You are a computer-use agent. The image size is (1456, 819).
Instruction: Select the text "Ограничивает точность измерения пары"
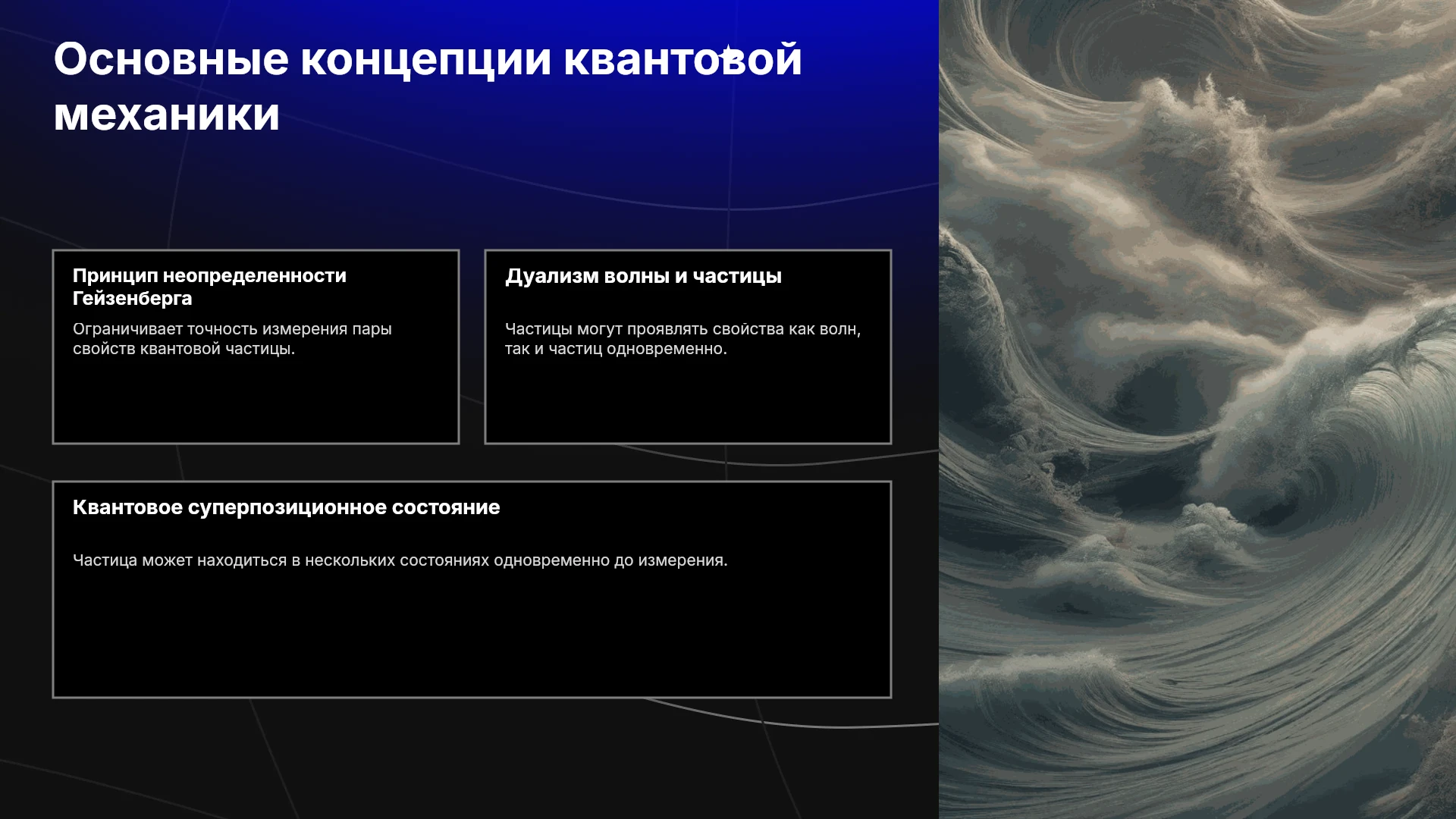pos(232,329)
